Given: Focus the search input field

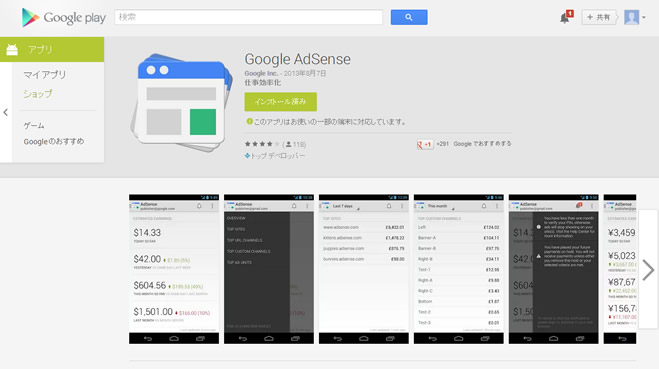Looking at the screenshot, I should [x=248, y=17].
